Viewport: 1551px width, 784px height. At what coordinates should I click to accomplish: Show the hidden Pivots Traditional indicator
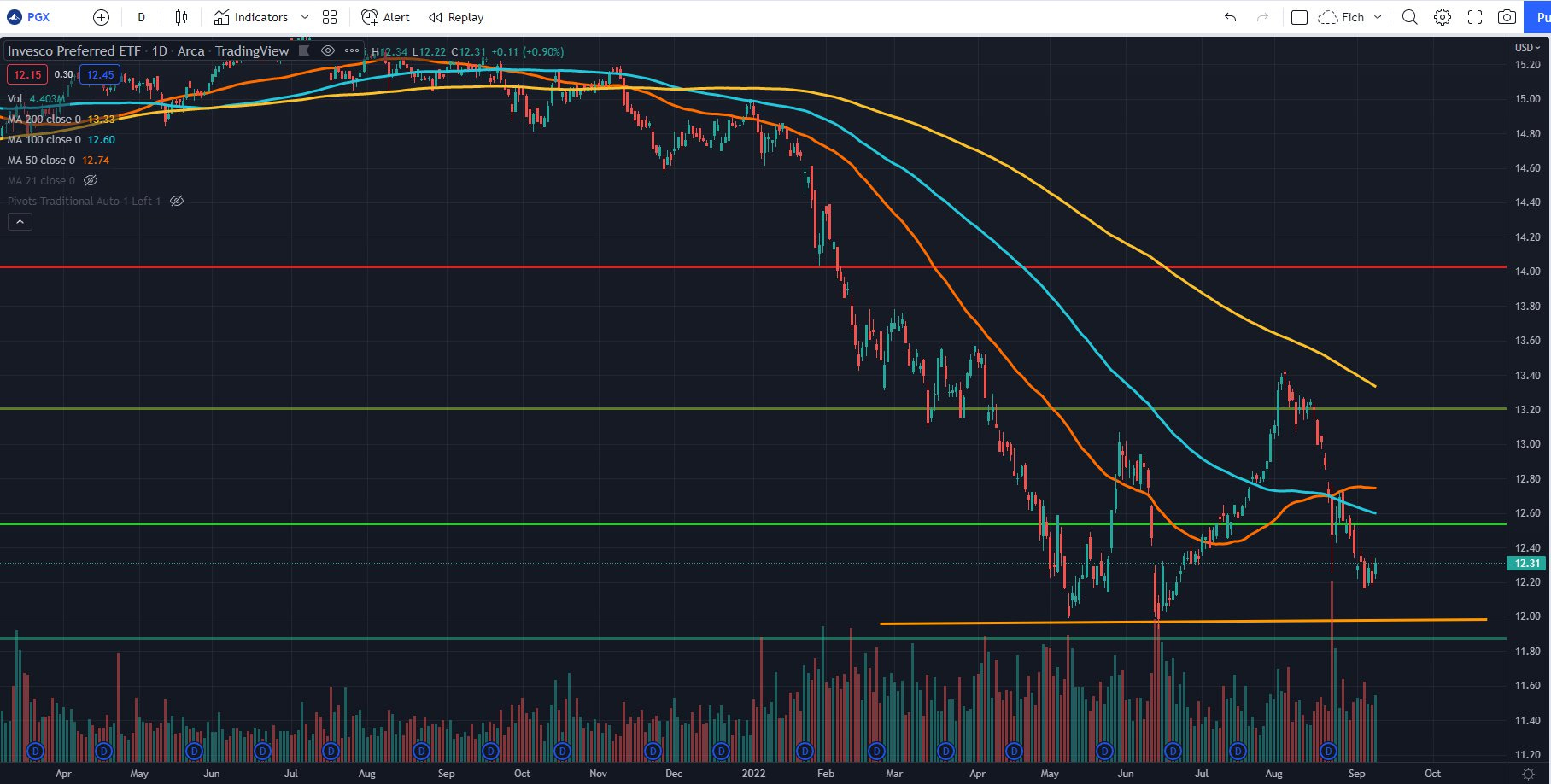pos(177,201)
